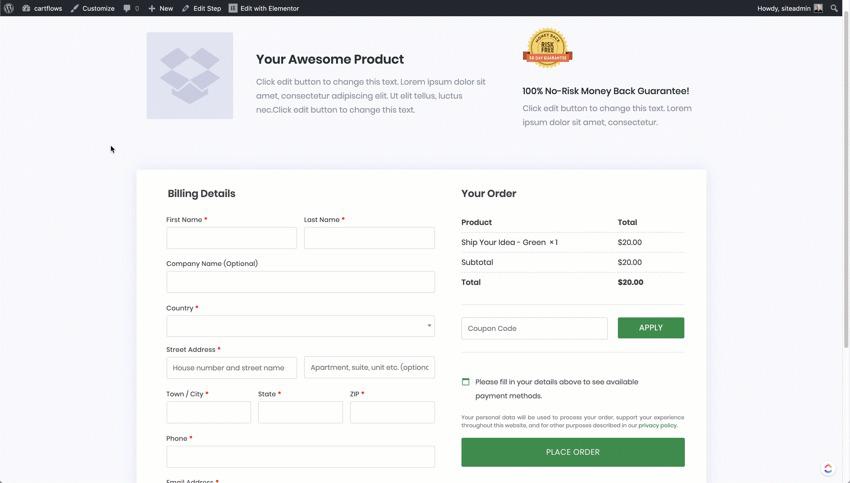Click the siteadmin avatar icon
This screenshot has height=483, width=850.
coord(819,8)
